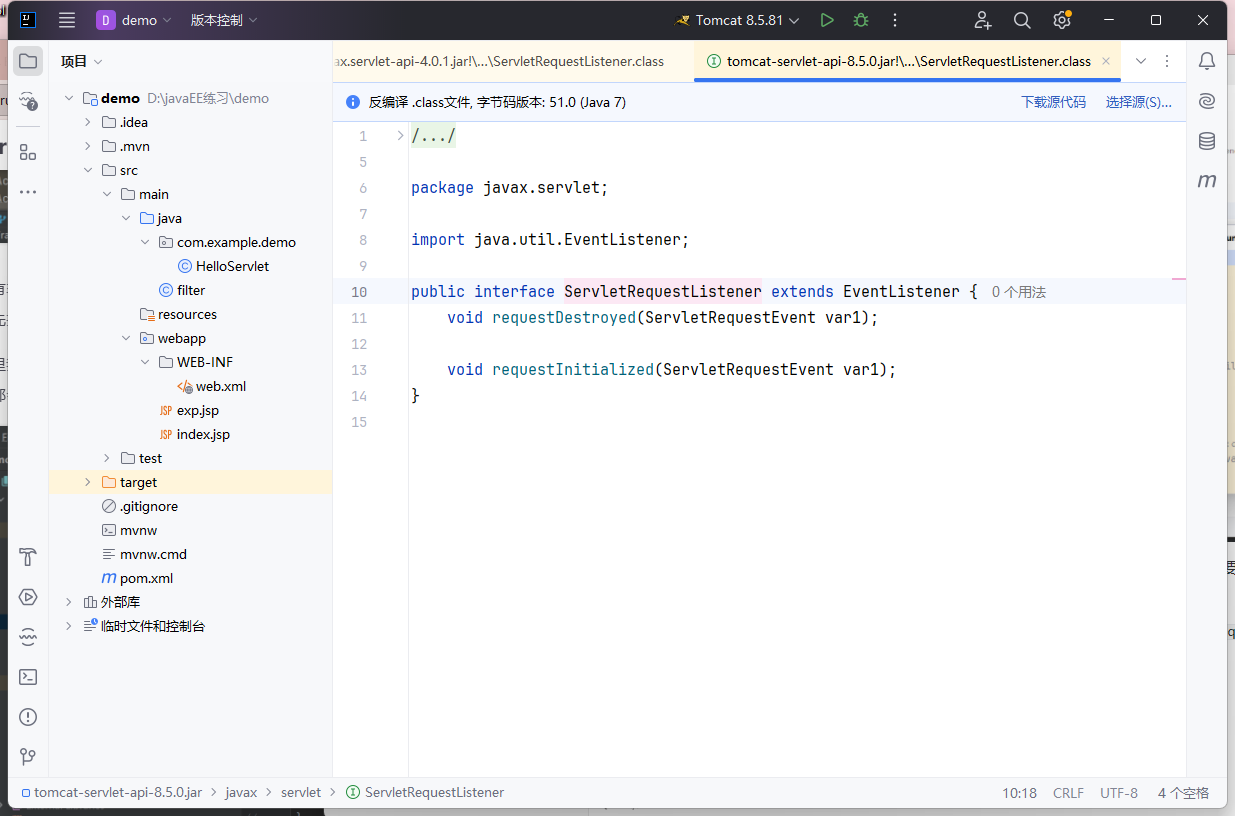Open the Git version control tool window
The width and height of the screenshot is (1235, 816).
pyautogui.click(x=28, y=757)
